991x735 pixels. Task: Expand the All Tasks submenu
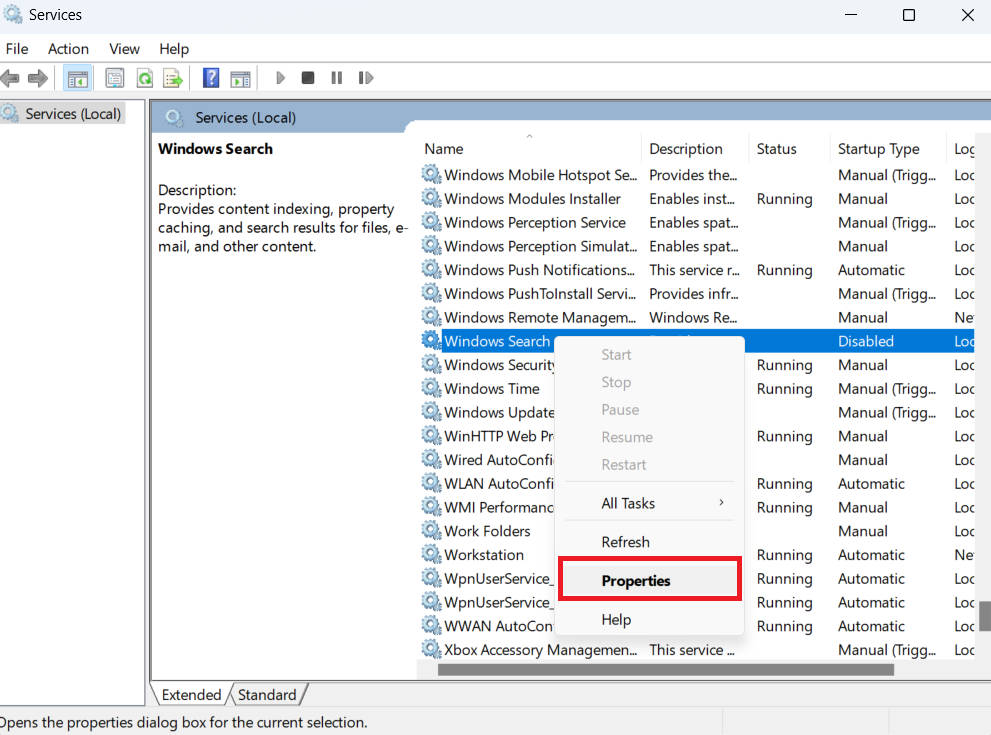pyautogui.click(x=650, y=503)
